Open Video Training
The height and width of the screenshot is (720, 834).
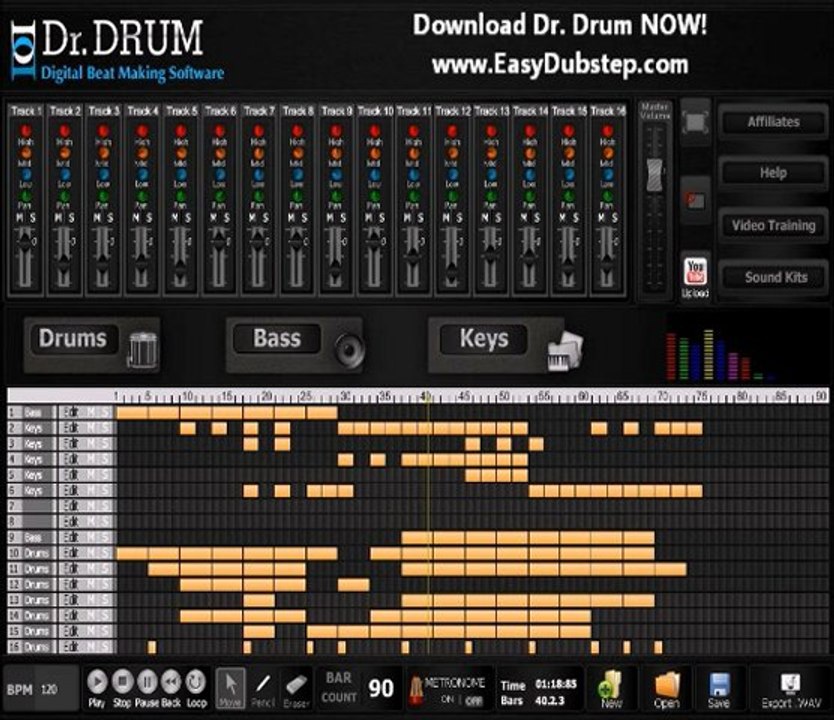773,225
